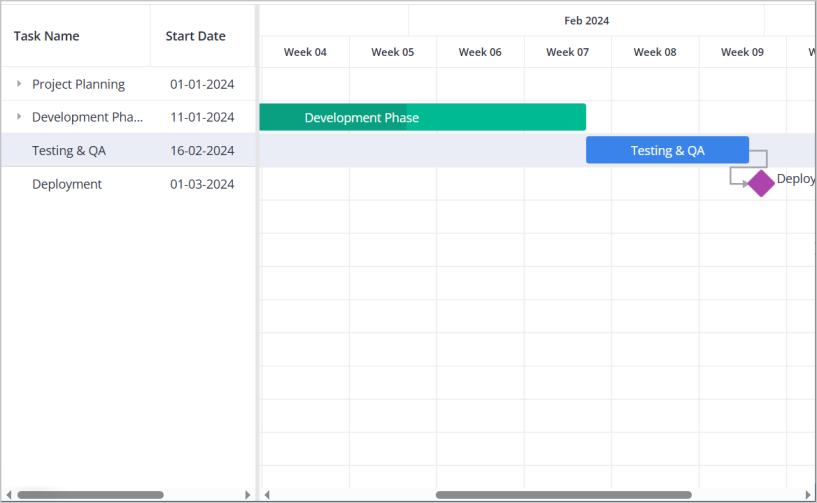
Task: Click the grid panel right scroll arrow
Action: tap(248, 495)
